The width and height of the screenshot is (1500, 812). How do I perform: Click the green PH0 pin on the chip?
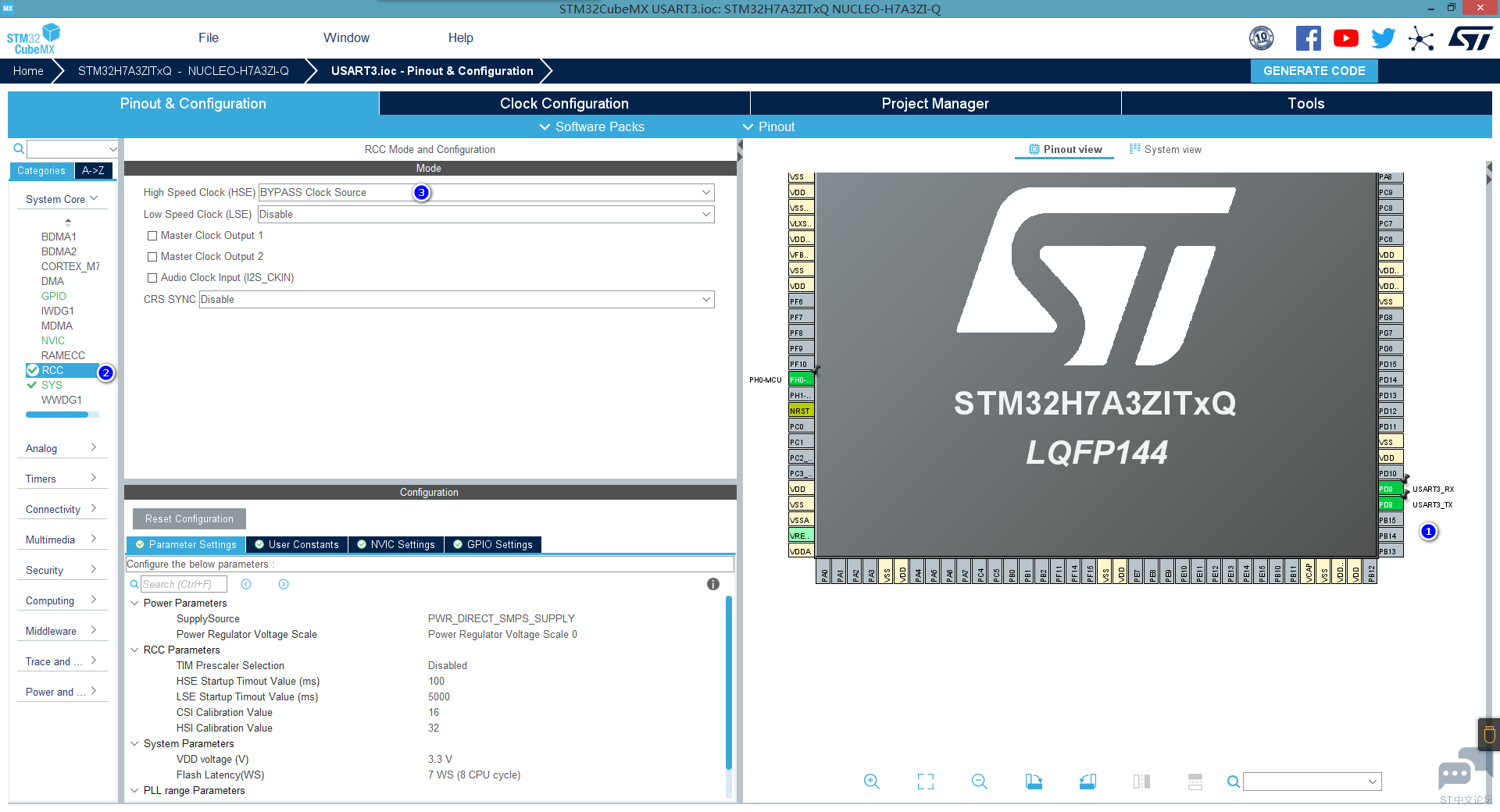[x=802, y=379]
